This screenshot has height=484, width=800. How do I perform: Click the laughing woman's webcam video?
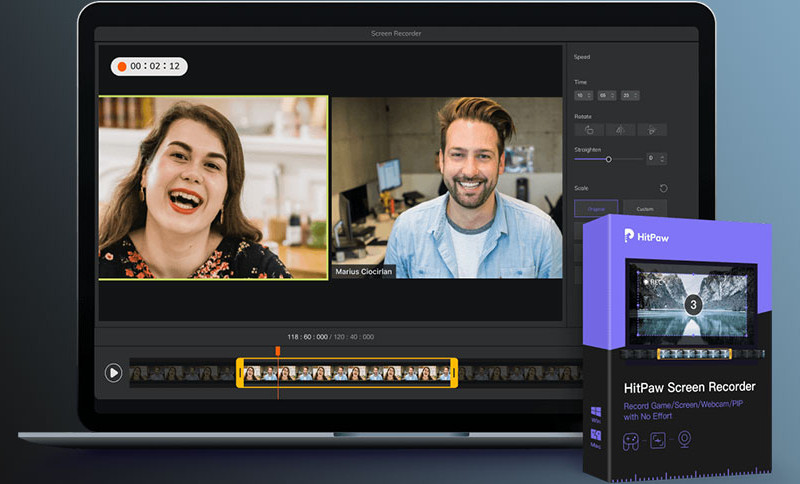(x=213, y=187)
